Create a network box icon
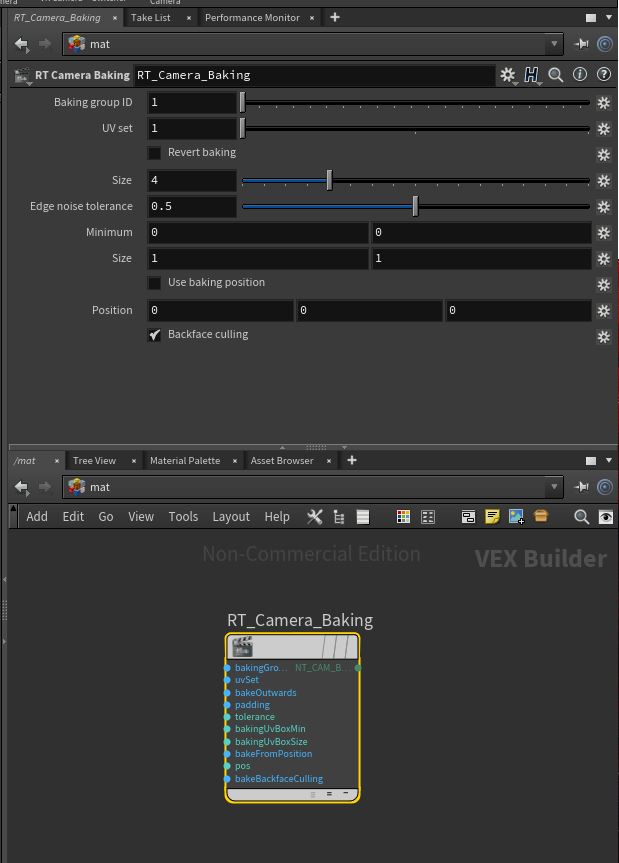 [x=468, y=517]
